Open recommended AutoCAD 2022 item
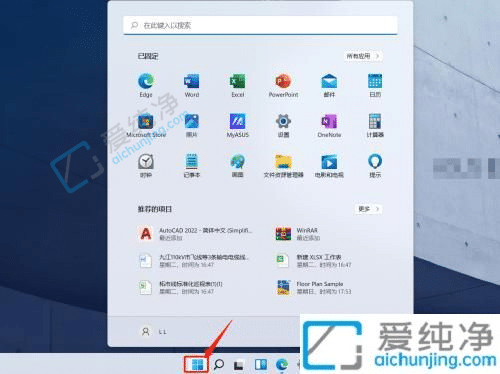Image resolution: width=500 pixels, height=374 pixels. [x=196, y=234]
